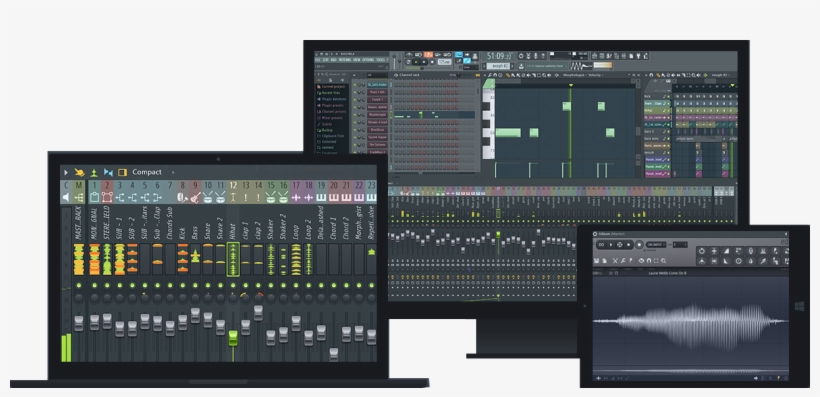
Task: Open the morph #2 pattern selector
Action: (x=497, y=66)
